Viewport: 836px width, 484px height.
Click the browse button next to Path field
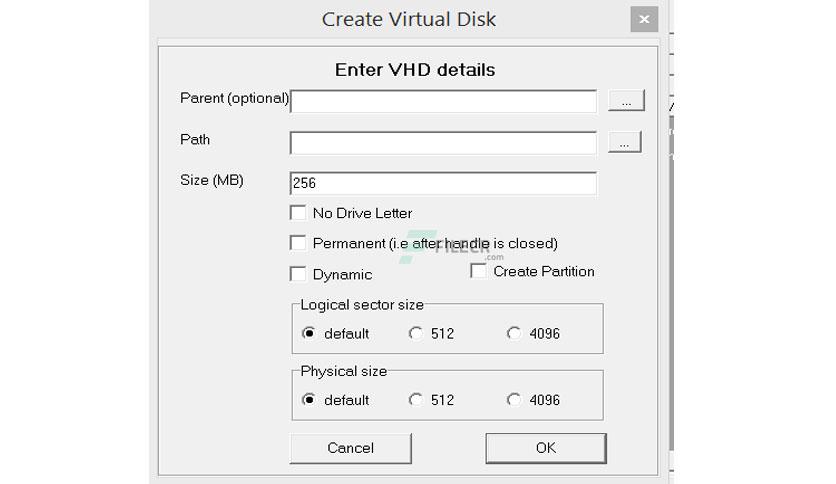624,142
